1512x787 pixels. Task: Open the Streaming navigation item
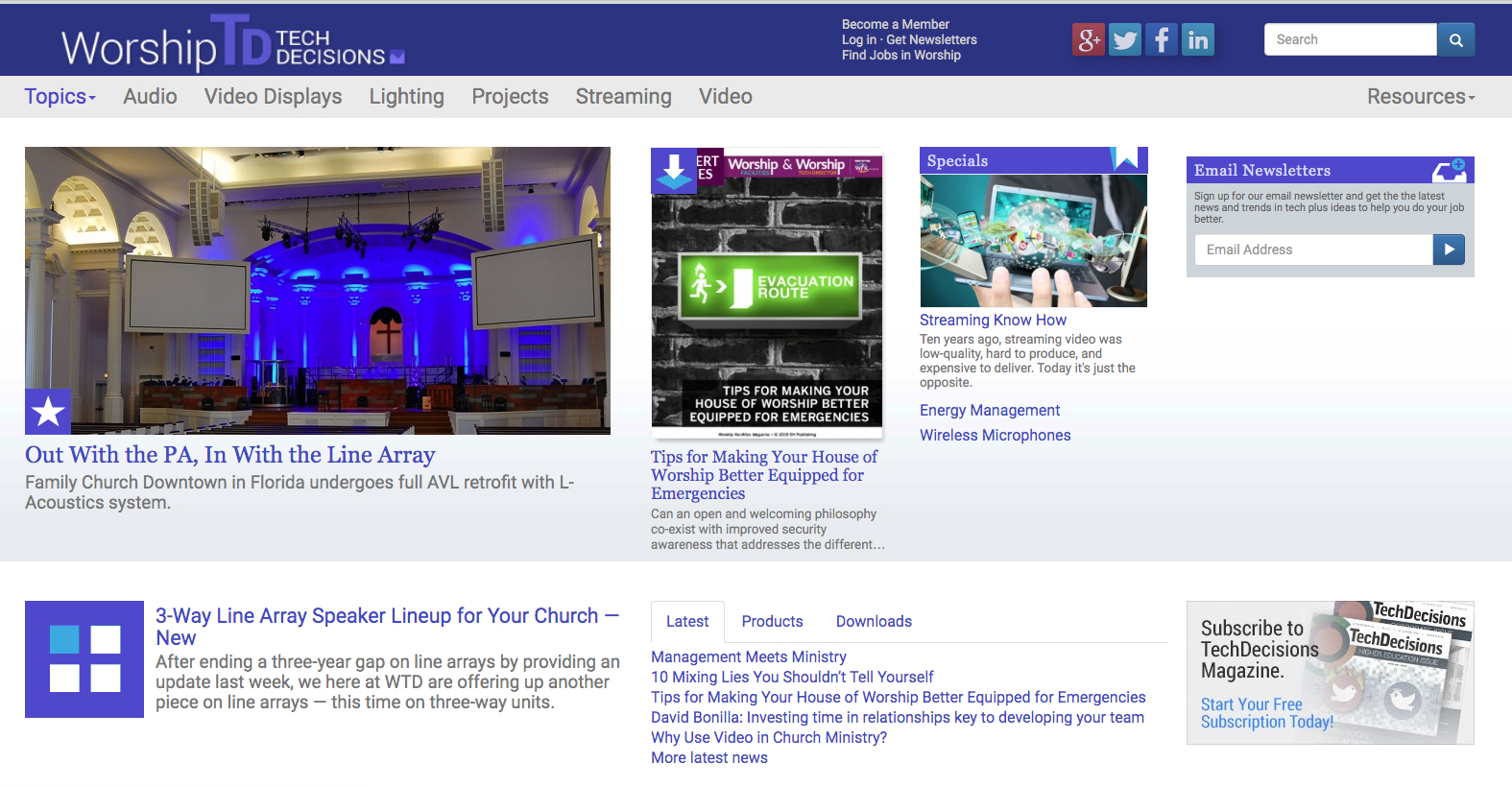(623, 97)
